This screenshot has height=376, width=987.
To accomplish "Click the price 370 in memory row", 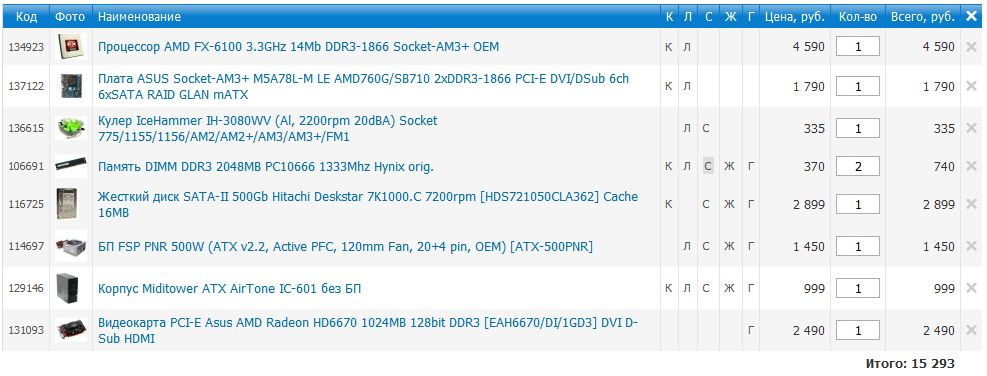I will (814, 166).
